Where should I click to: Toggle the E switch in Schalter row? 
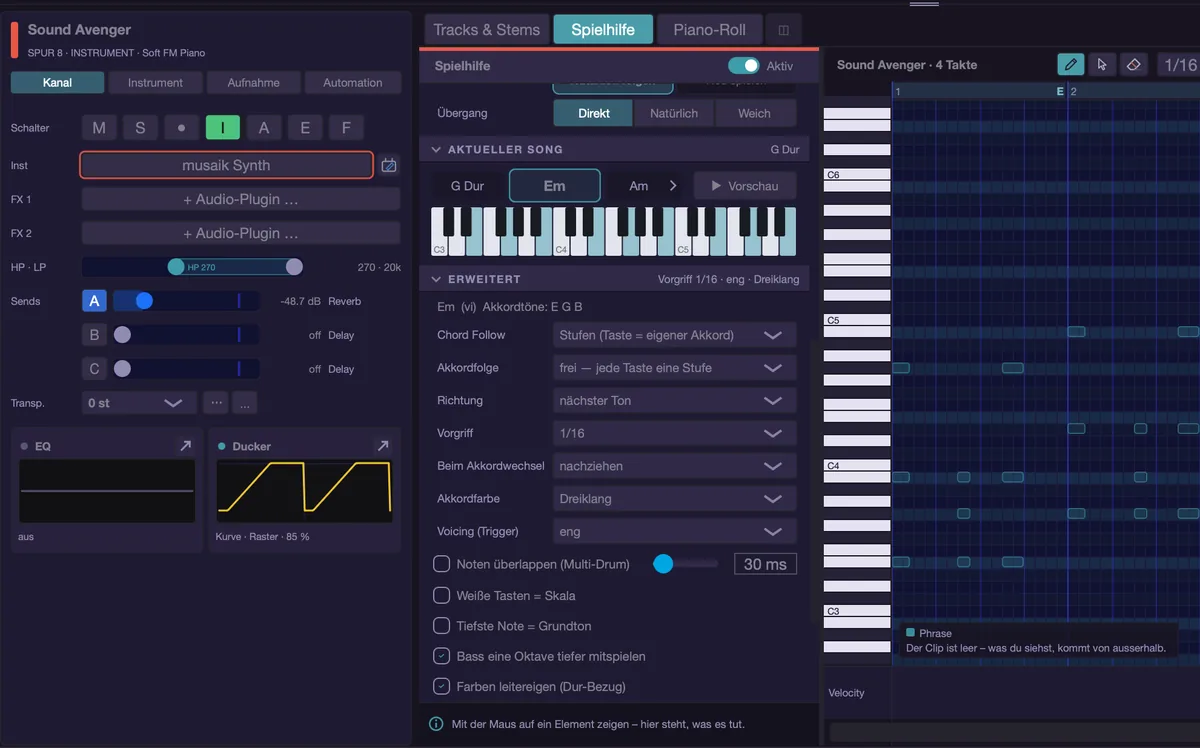pos(305,128)
